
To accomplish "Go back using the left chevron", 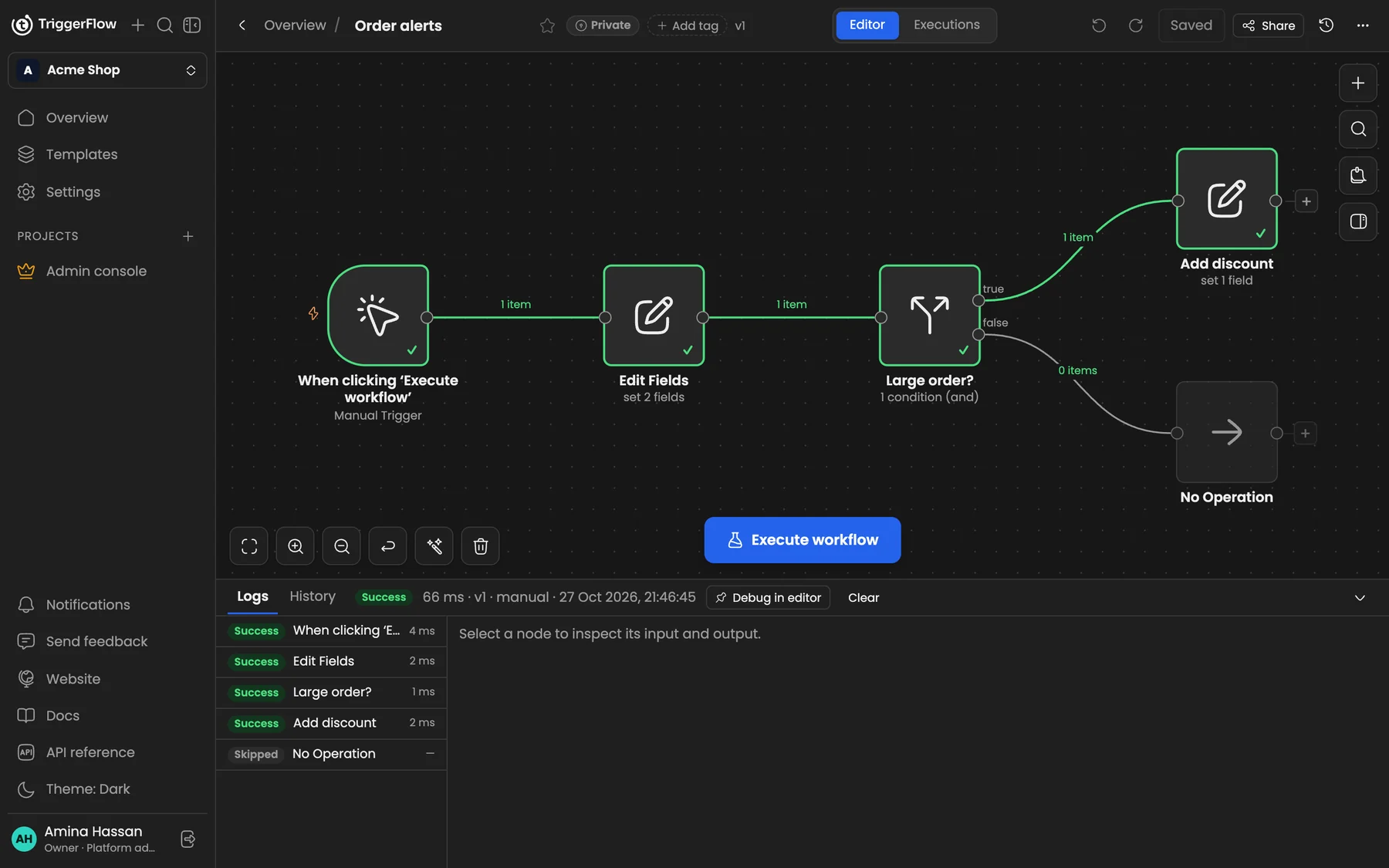I will coord(242,25).
